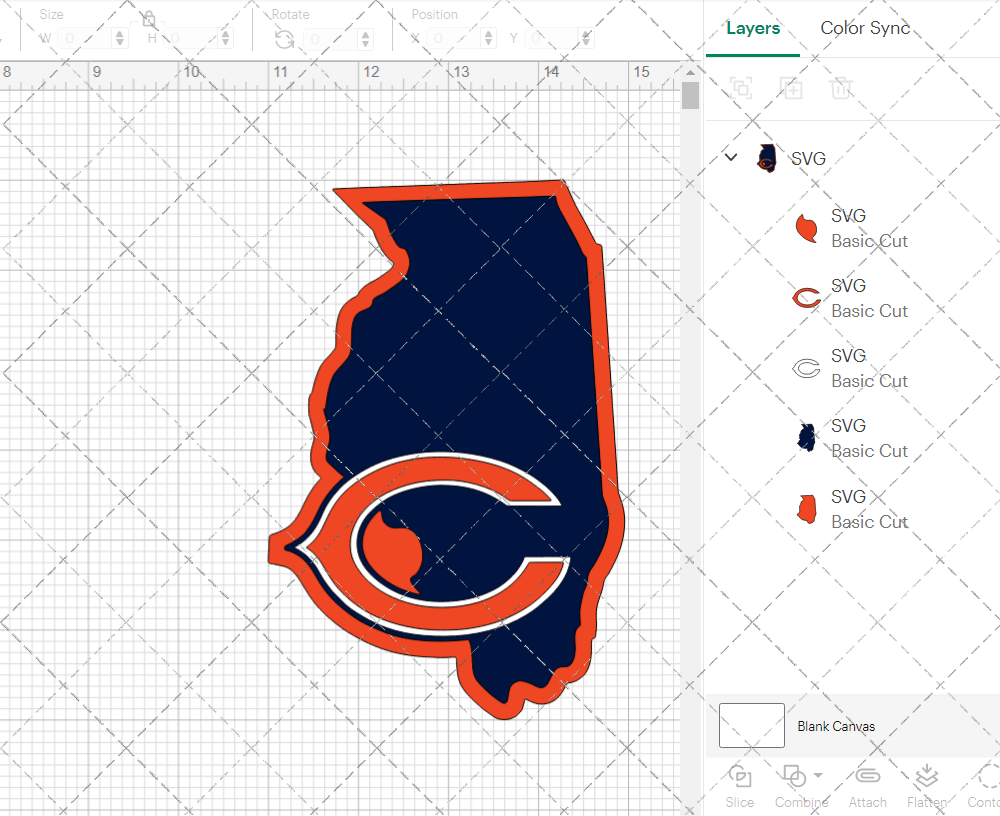Select the white C outline layer
Screen dimensions: 1000x816
851,368
